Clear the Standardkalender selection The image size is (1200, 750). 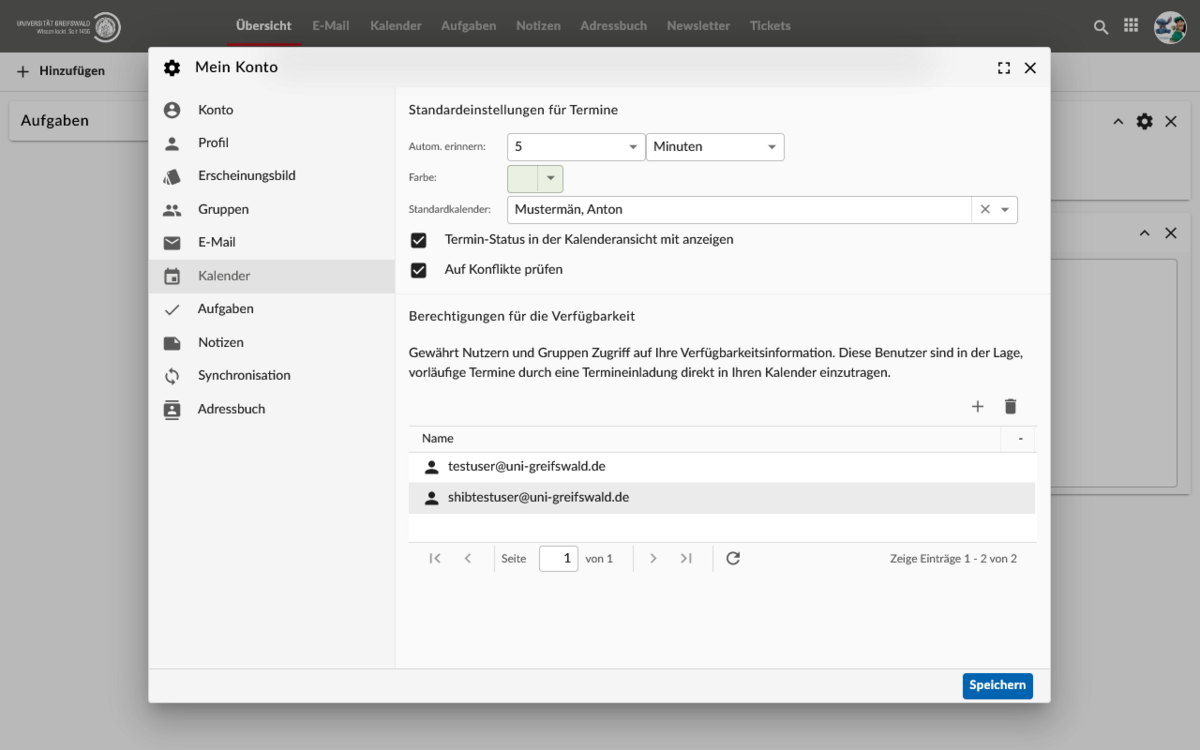coord(985,210)
